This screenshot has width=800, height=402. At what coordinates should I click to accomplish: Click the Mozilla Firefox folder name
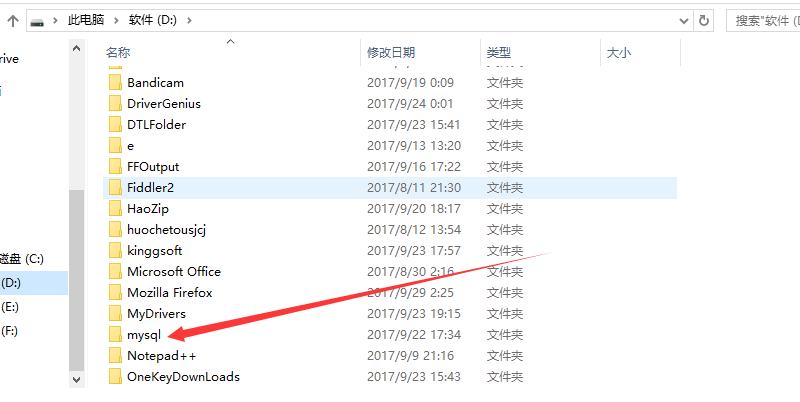point(170,292)
